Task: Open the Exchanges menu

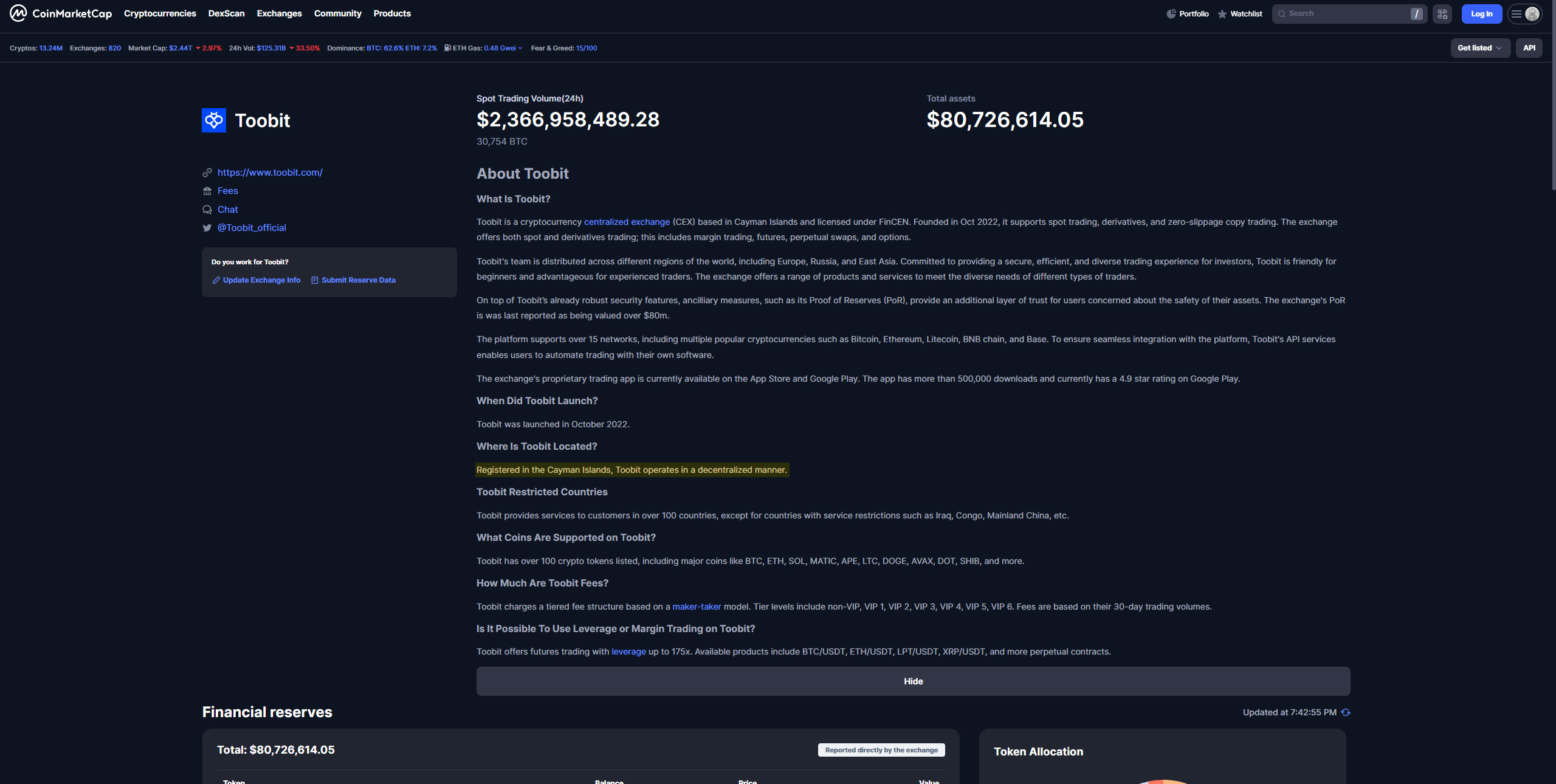Action: [279, 13]
